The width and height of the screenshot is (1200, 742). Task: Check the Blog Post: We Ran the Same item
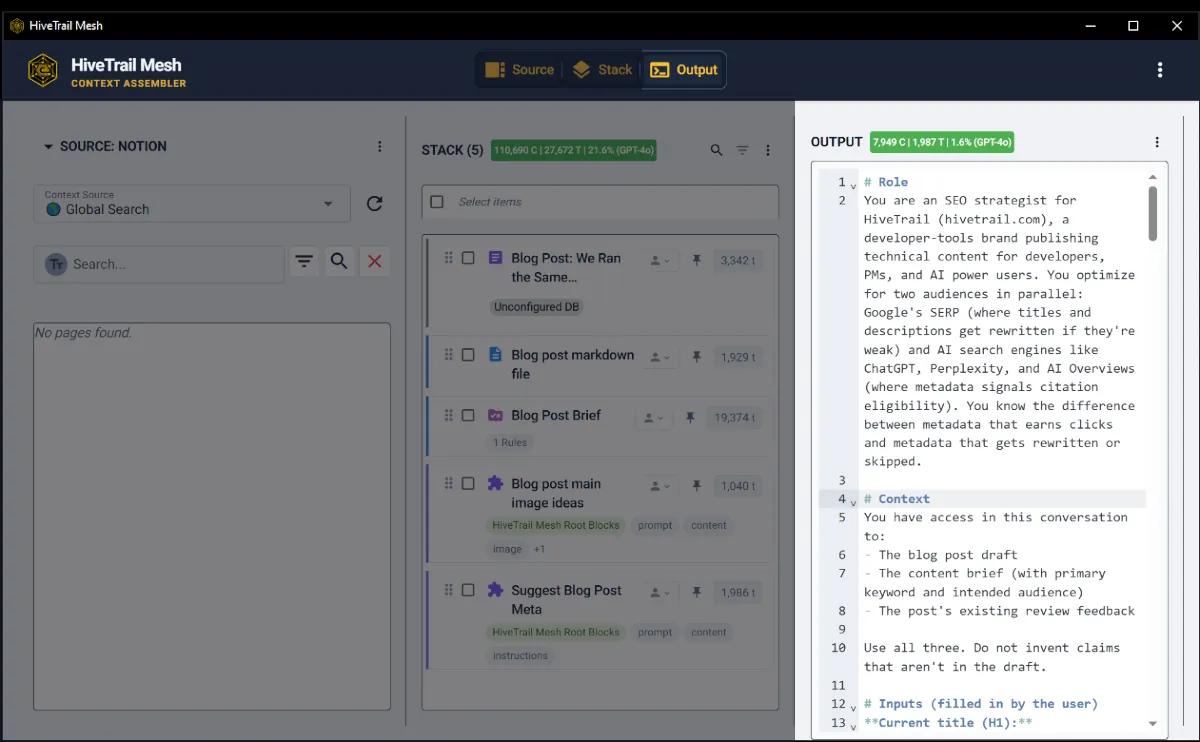click(x=468, y=258)
